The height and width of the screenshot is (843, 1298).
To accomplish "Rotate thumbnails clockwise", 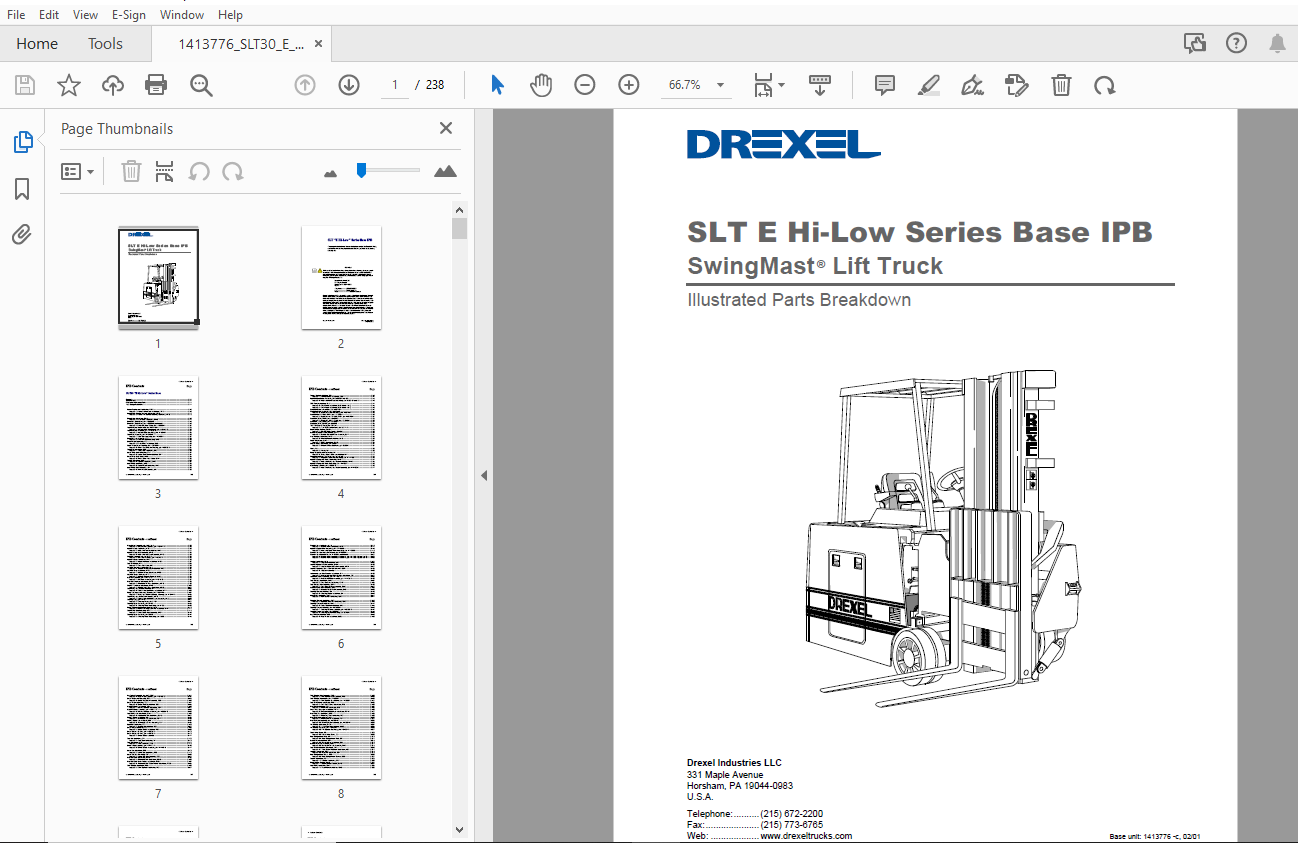I will 233,172.
